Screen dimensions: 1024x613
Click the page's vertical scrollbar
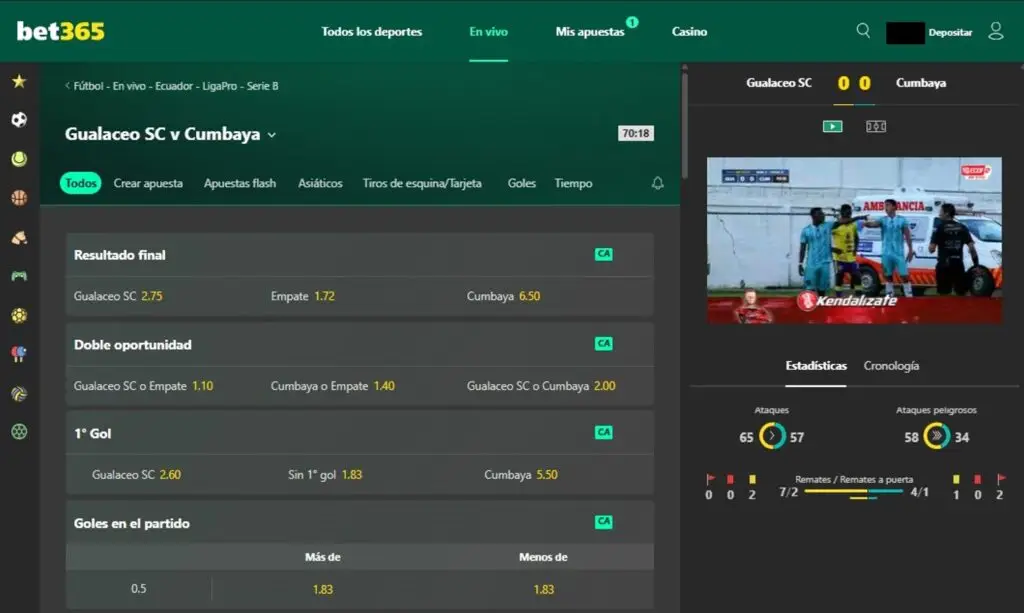pyautogui.click(x=684, y=120)
